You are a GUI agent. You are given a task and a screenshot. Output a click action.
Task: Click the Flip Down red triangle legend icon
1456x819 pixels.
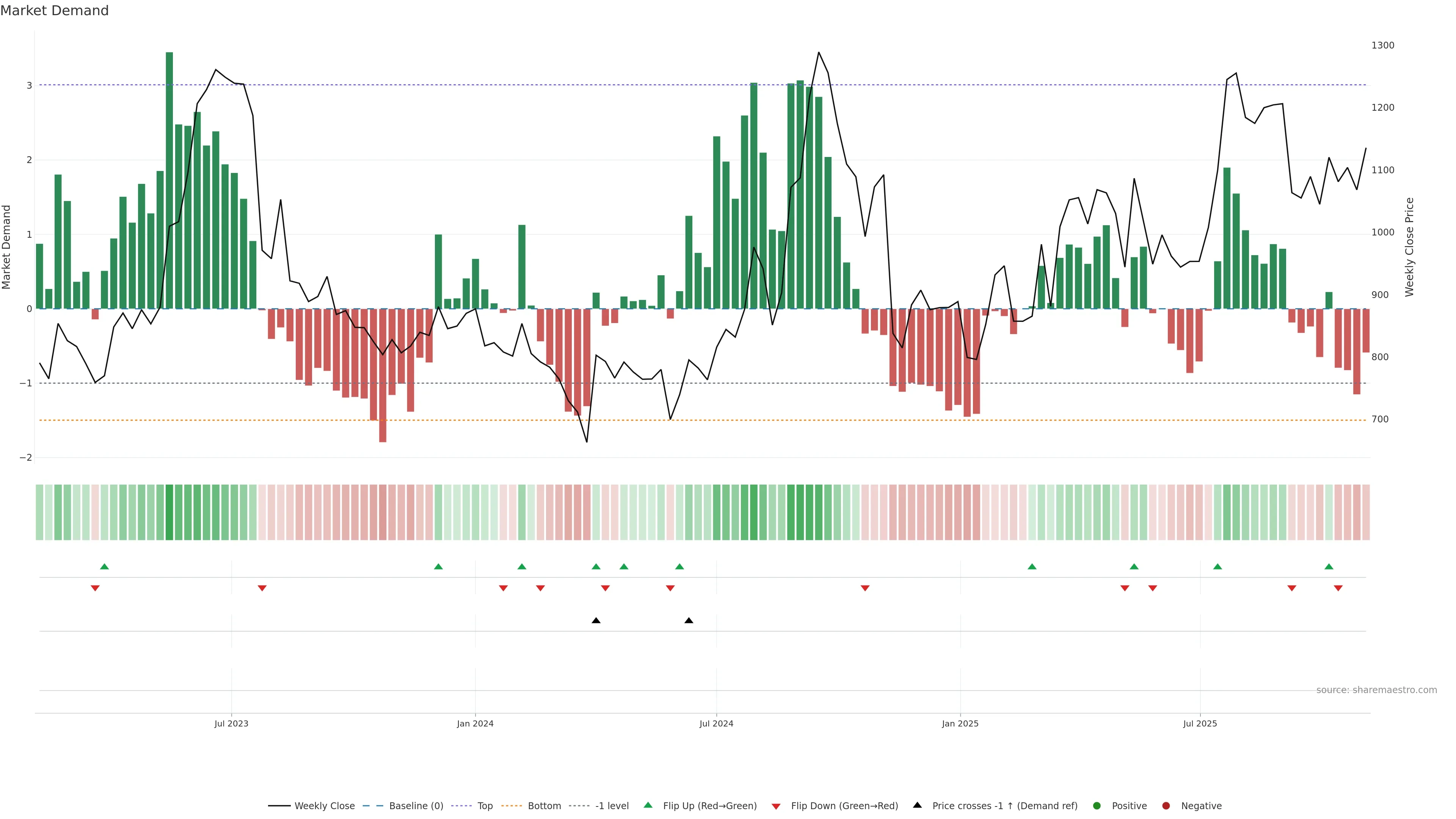click(x=775, y=806)
